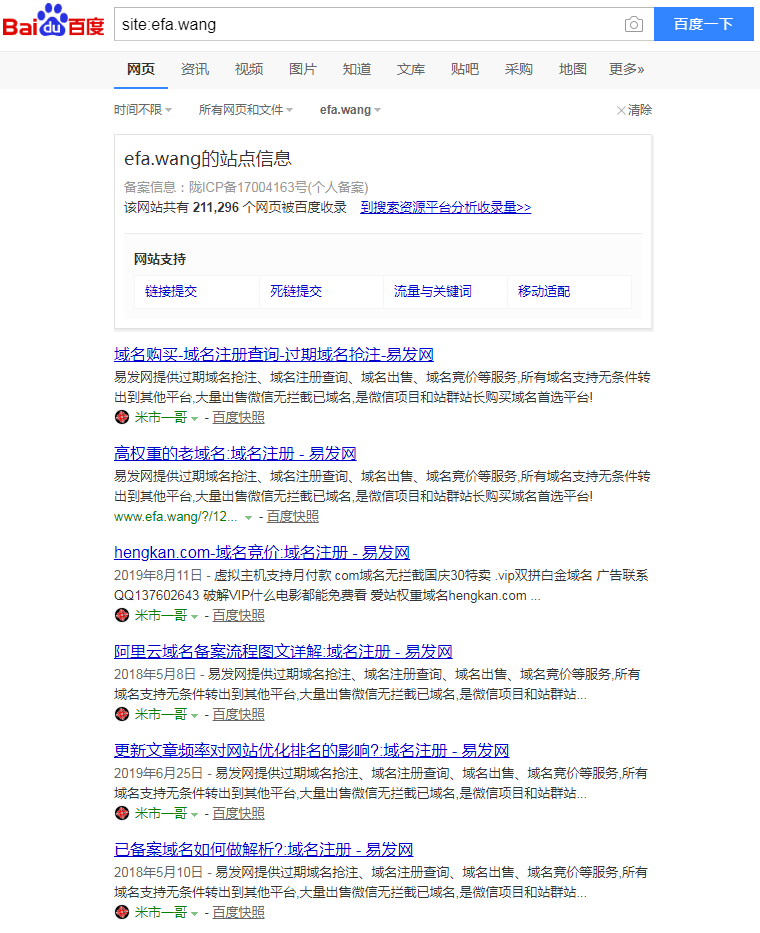
Task: Click the 链接提交 link
Action: tap(171, 292)
